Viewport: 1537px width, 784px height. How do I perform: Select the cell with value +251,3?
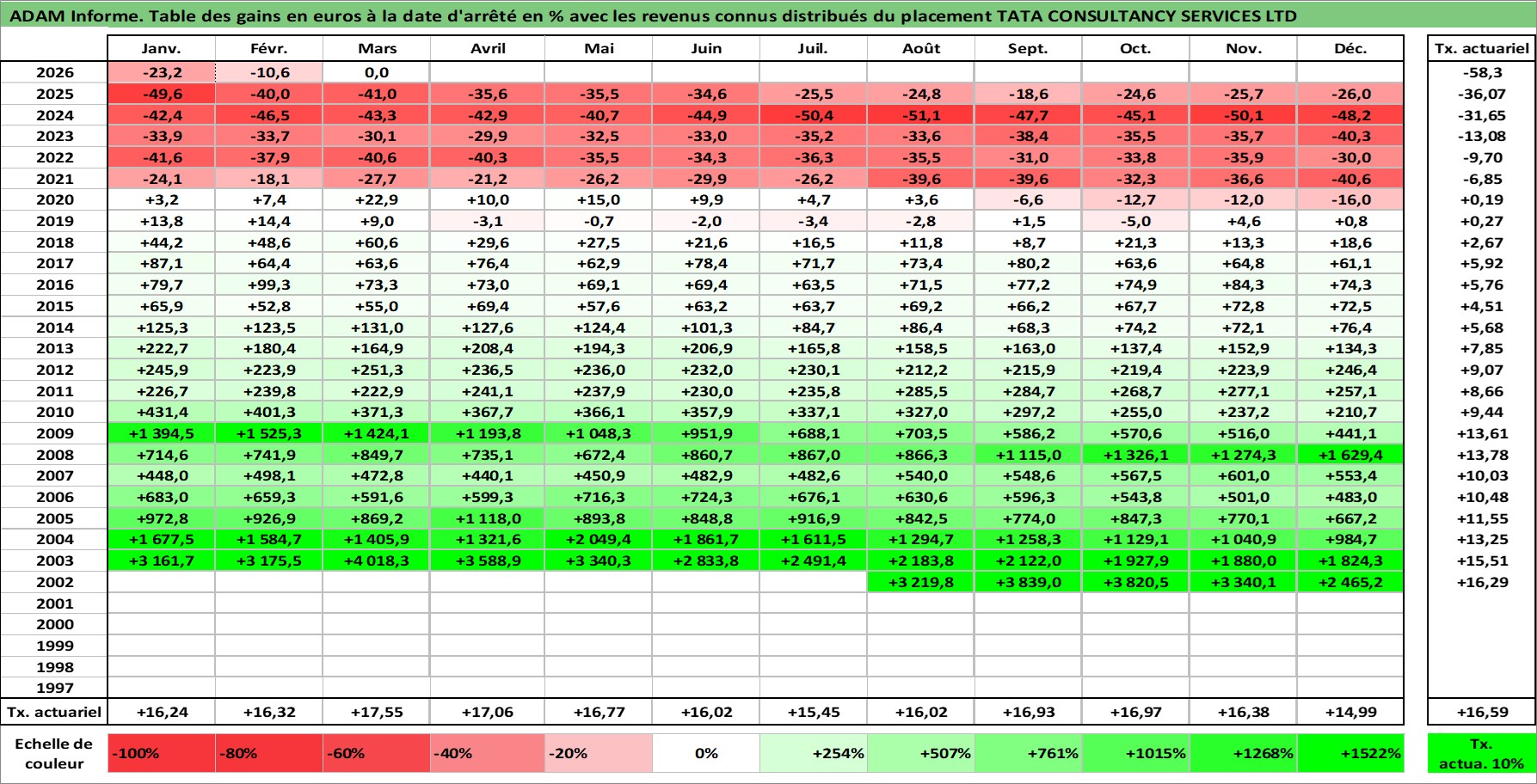click(x=377, y=370)
